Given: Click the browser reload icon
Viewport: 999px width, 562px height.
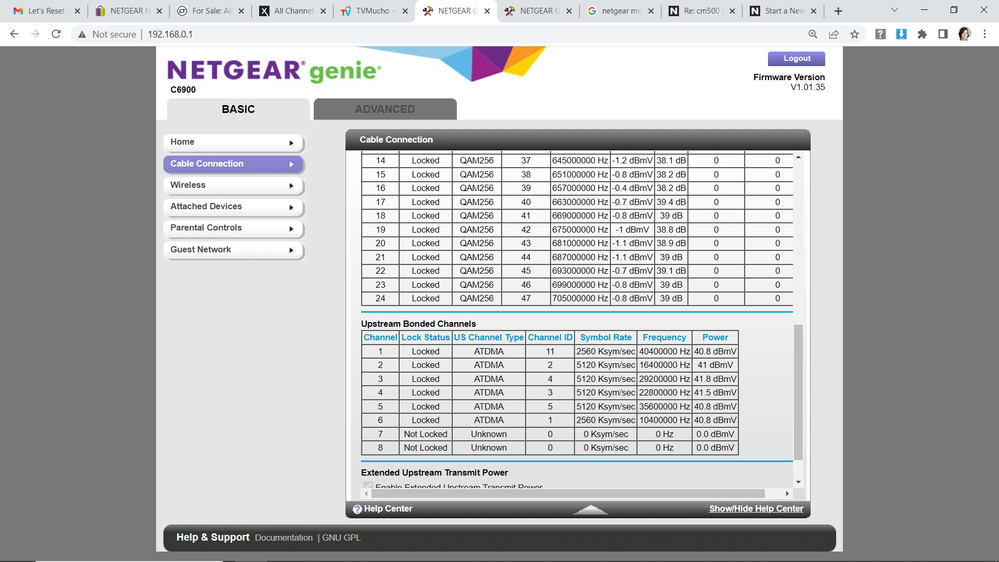Looking at the screenshot, I should pyautogui.click(x=56, y=34).
